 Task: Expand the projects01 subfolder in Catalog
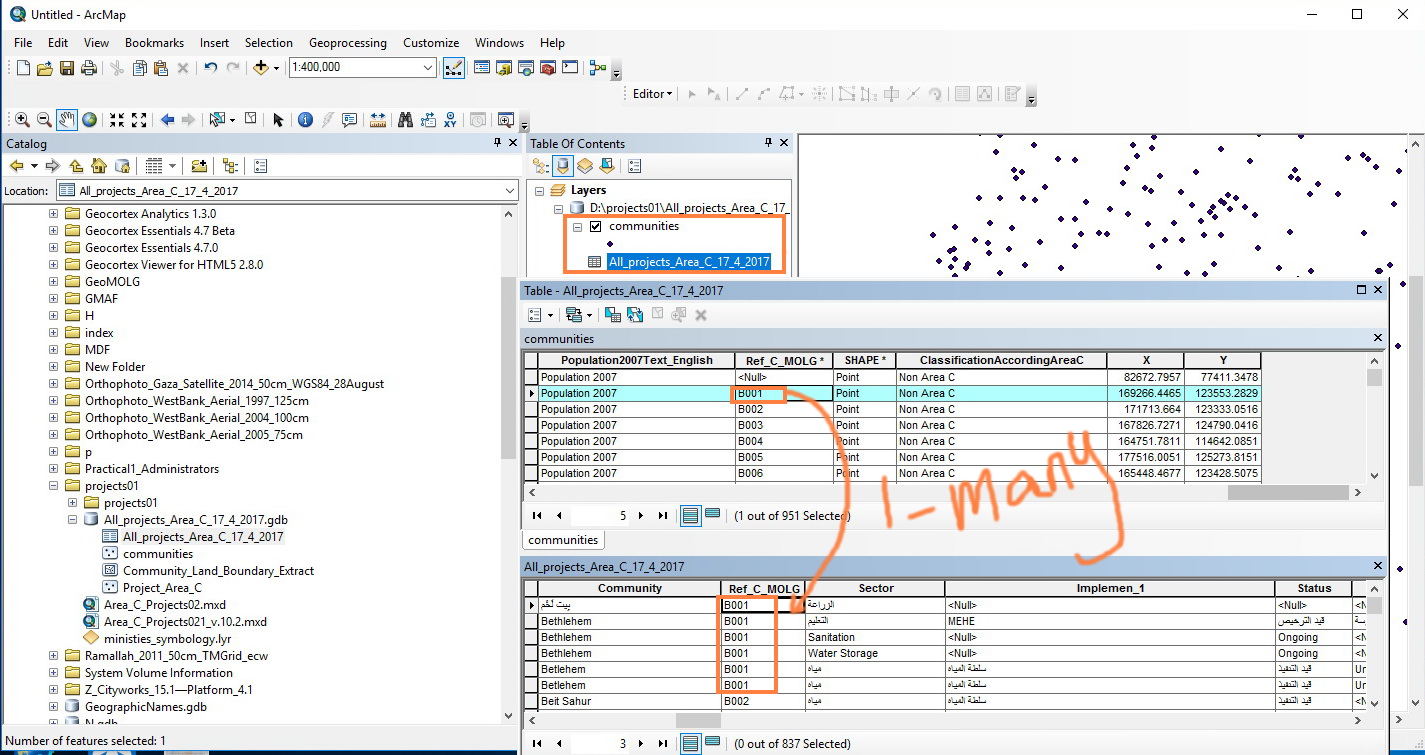click(72, 503)
